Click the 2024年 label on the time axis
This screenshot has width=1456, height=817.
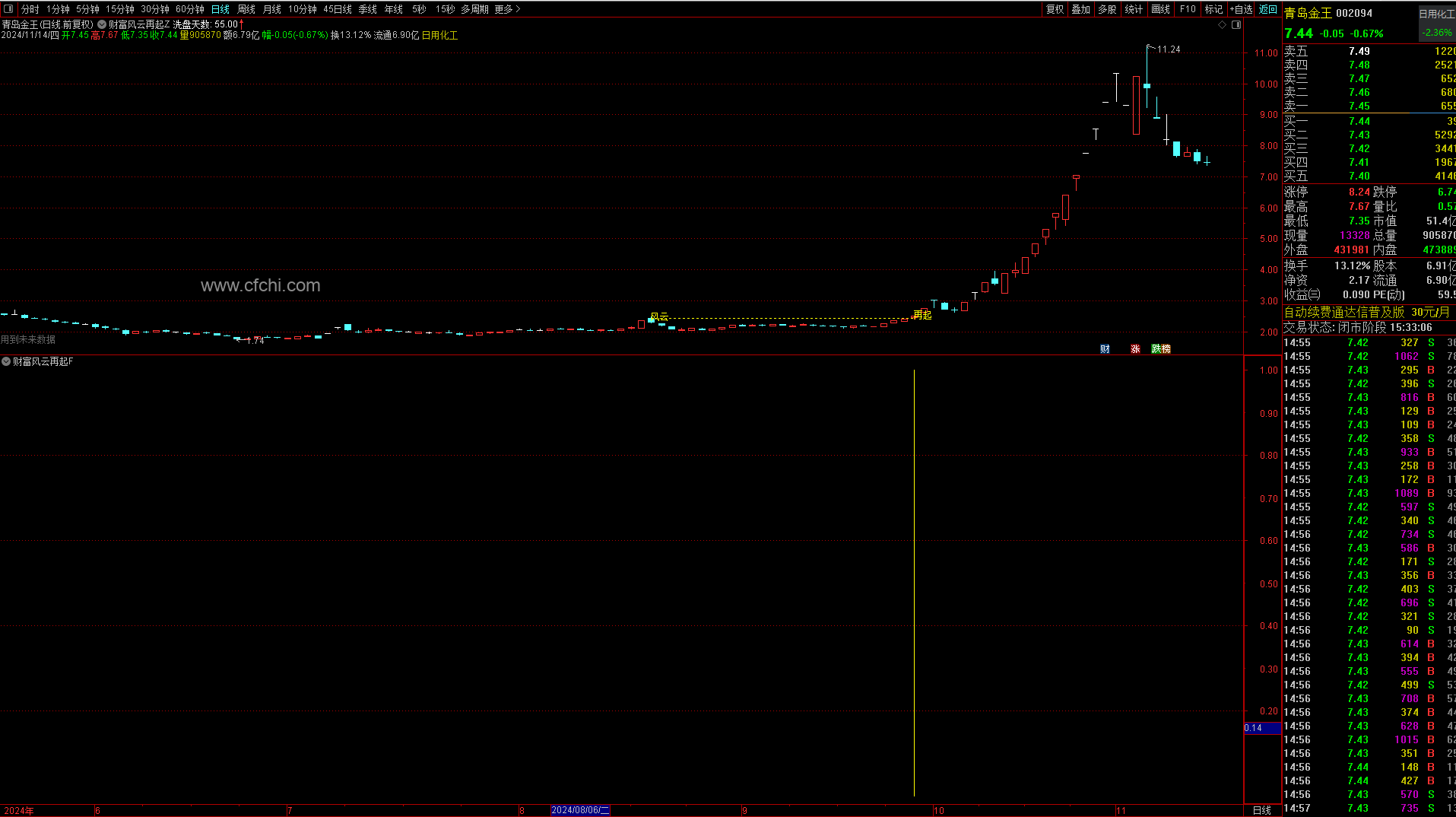[x=18, y=810]
